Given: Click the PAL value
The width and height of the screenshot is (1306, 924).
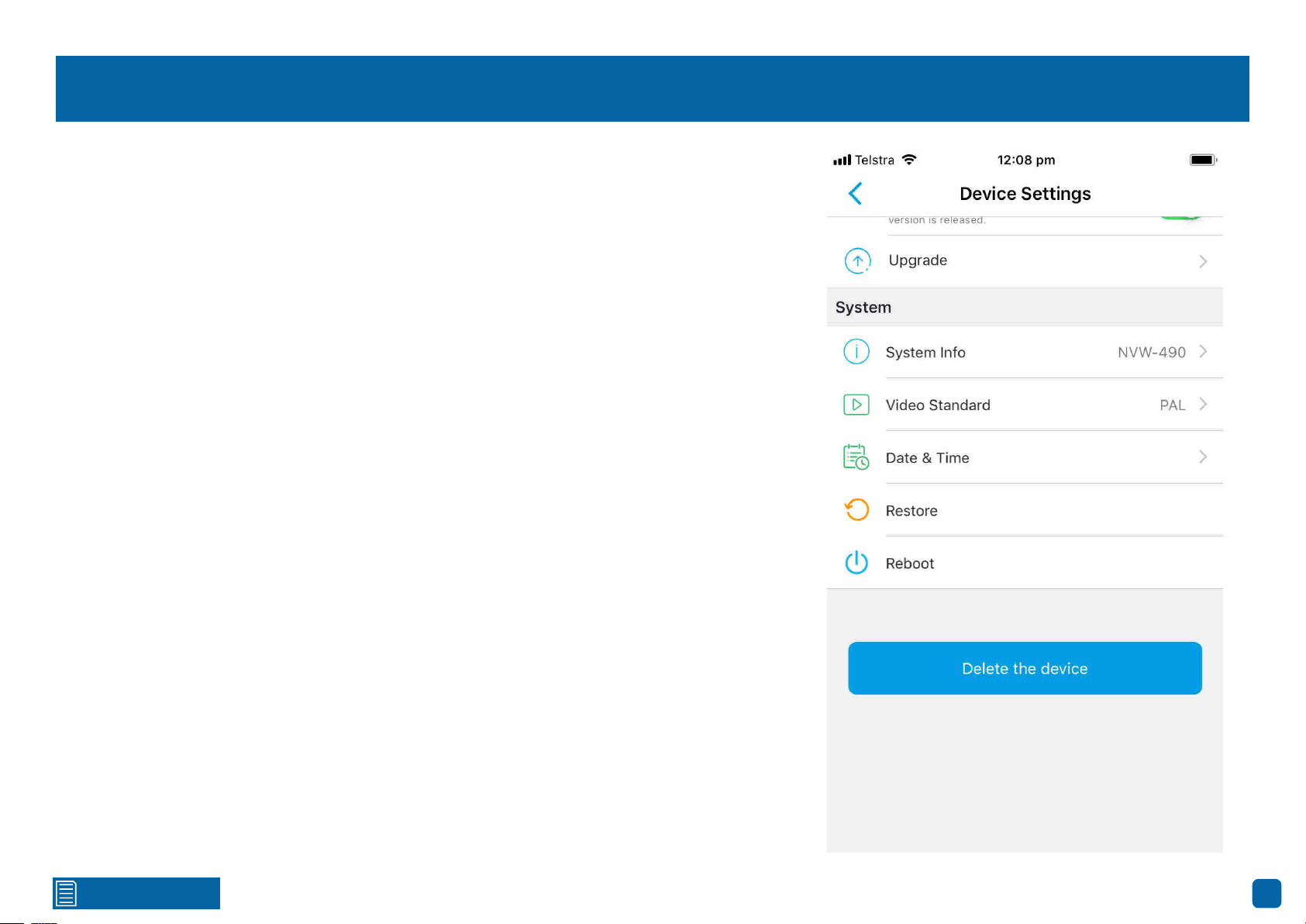Looking at the screenshot, I should click(1173, 405).
